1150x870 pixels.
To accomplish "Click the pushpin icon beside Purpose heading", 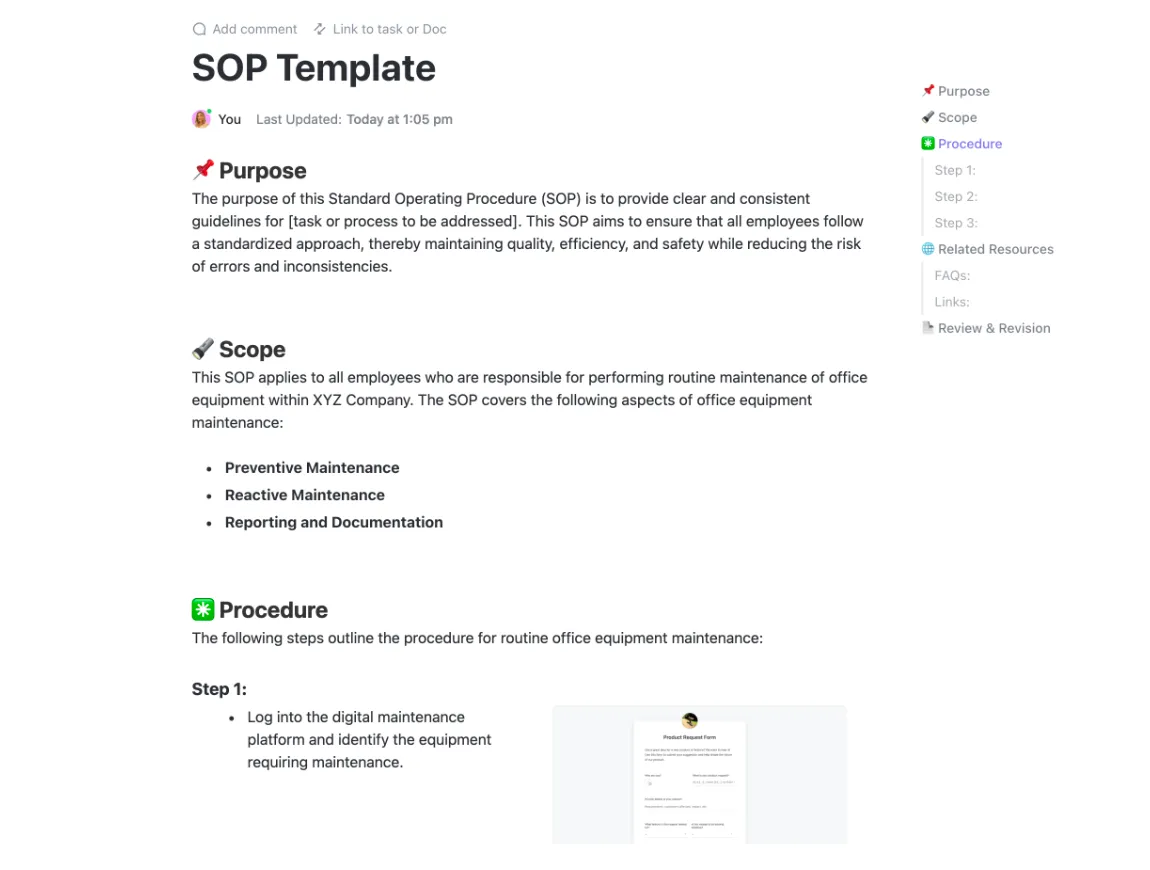I will point(203,169).
